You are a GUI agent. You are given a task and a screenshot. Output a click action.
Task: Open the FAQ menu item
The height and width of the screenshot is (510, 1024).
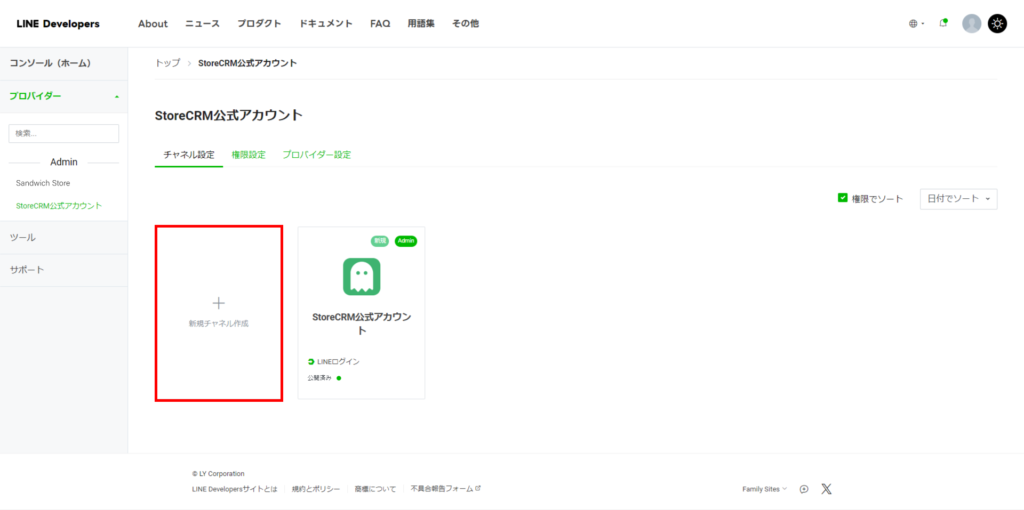pyautogui.click(x=380, y=24)
